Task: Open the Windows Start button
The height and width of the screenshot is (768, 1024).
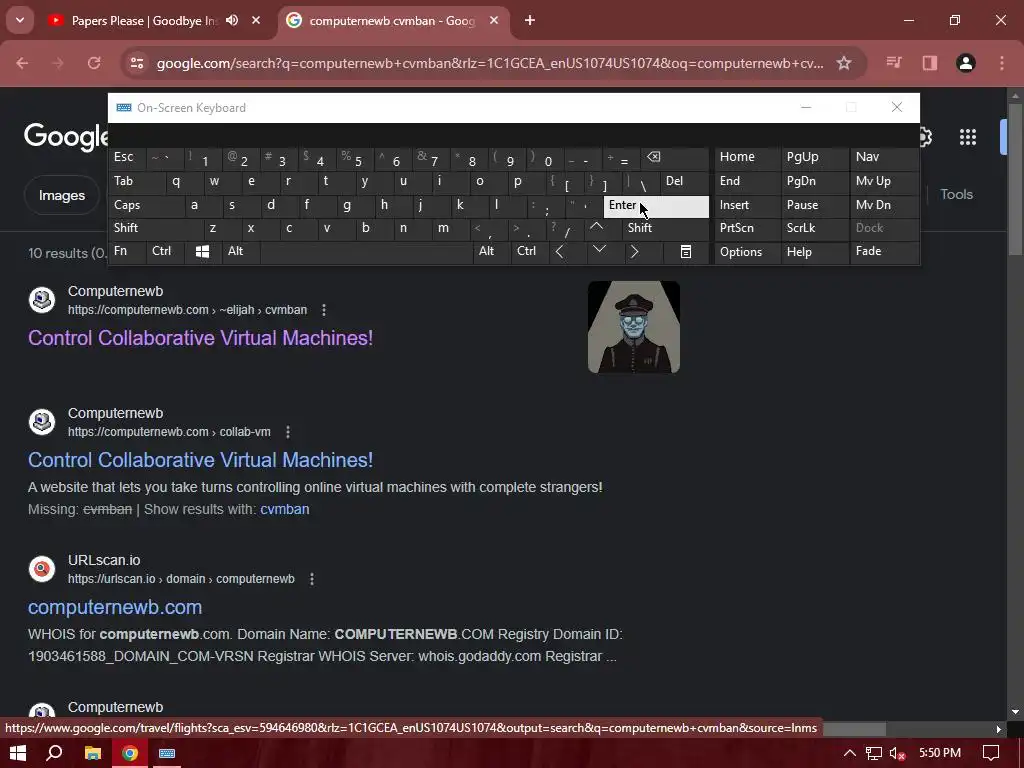Action: 18,754
